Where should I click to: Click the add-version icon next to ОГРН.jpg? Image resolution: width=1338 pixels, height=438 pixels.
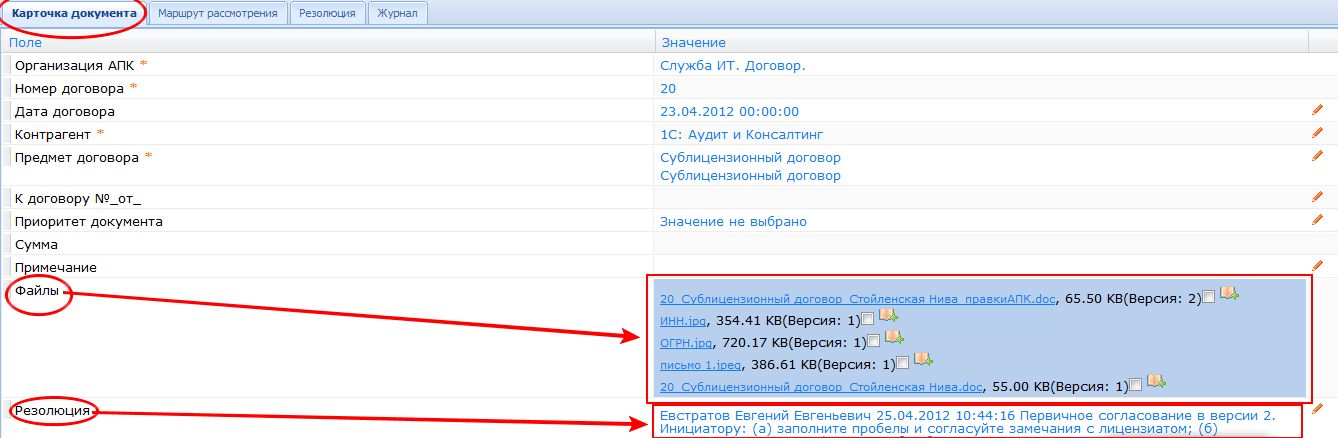click(894, 339)
